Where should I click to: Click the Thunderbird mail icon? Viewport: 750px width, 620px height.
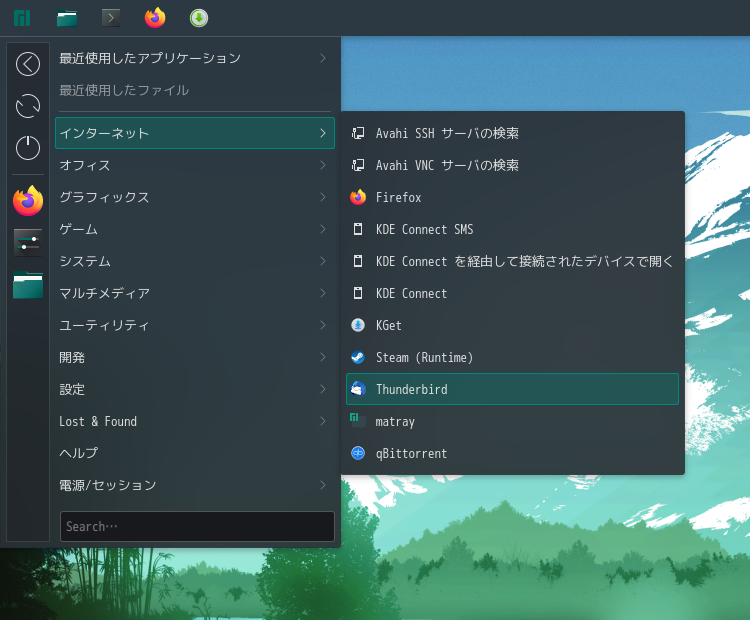pos(358,389)
